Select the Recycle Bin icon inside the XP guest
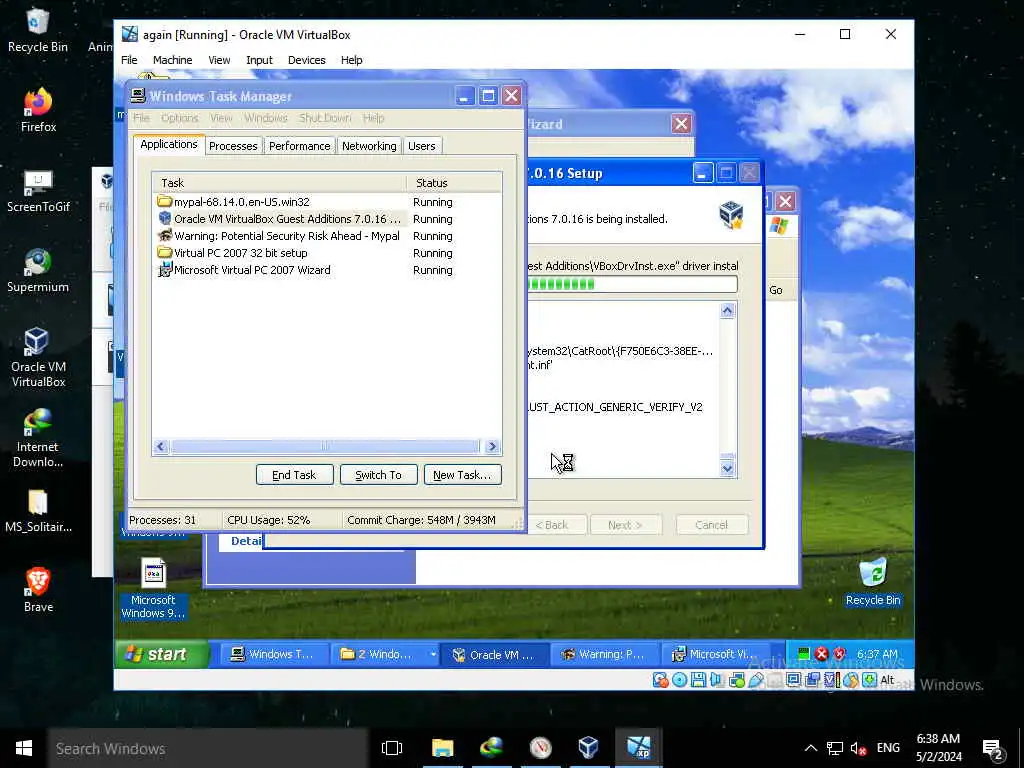This screenshot has width=1024, height=768. coord(873,581)
